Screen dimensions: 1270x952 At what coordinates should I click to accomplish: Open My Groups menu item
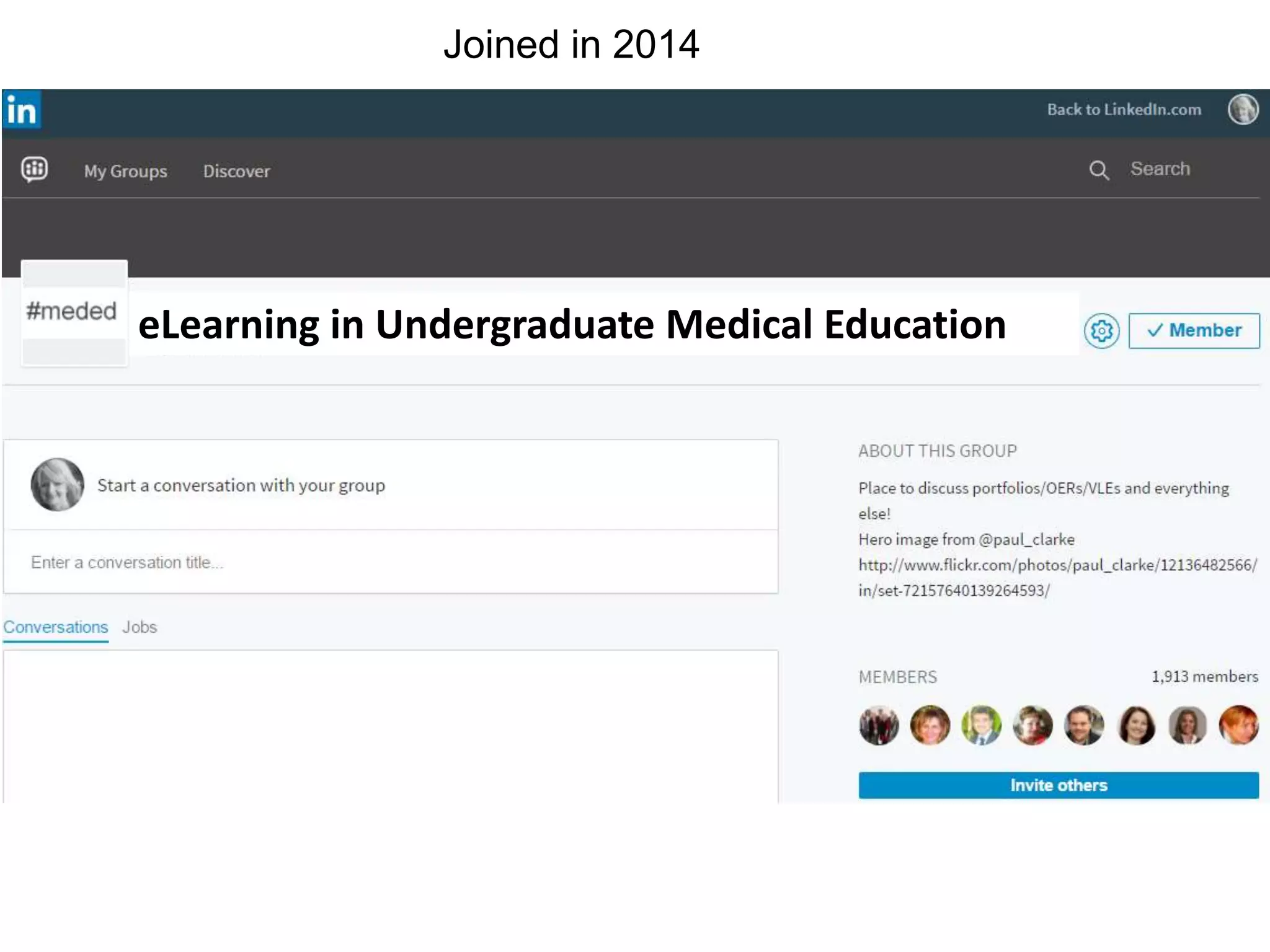tap(126, 171)
